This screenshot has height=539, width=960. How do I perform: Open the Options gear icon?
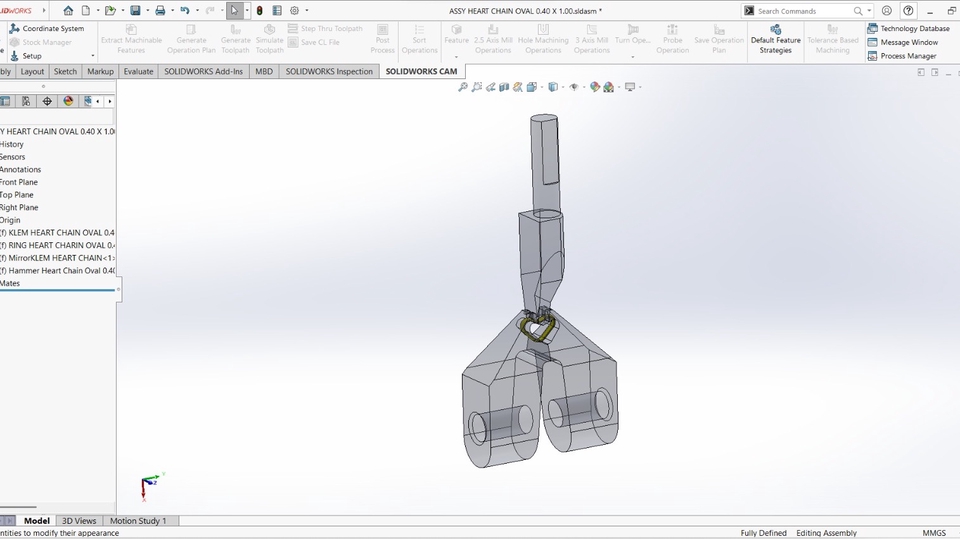(x=294, y=10)
